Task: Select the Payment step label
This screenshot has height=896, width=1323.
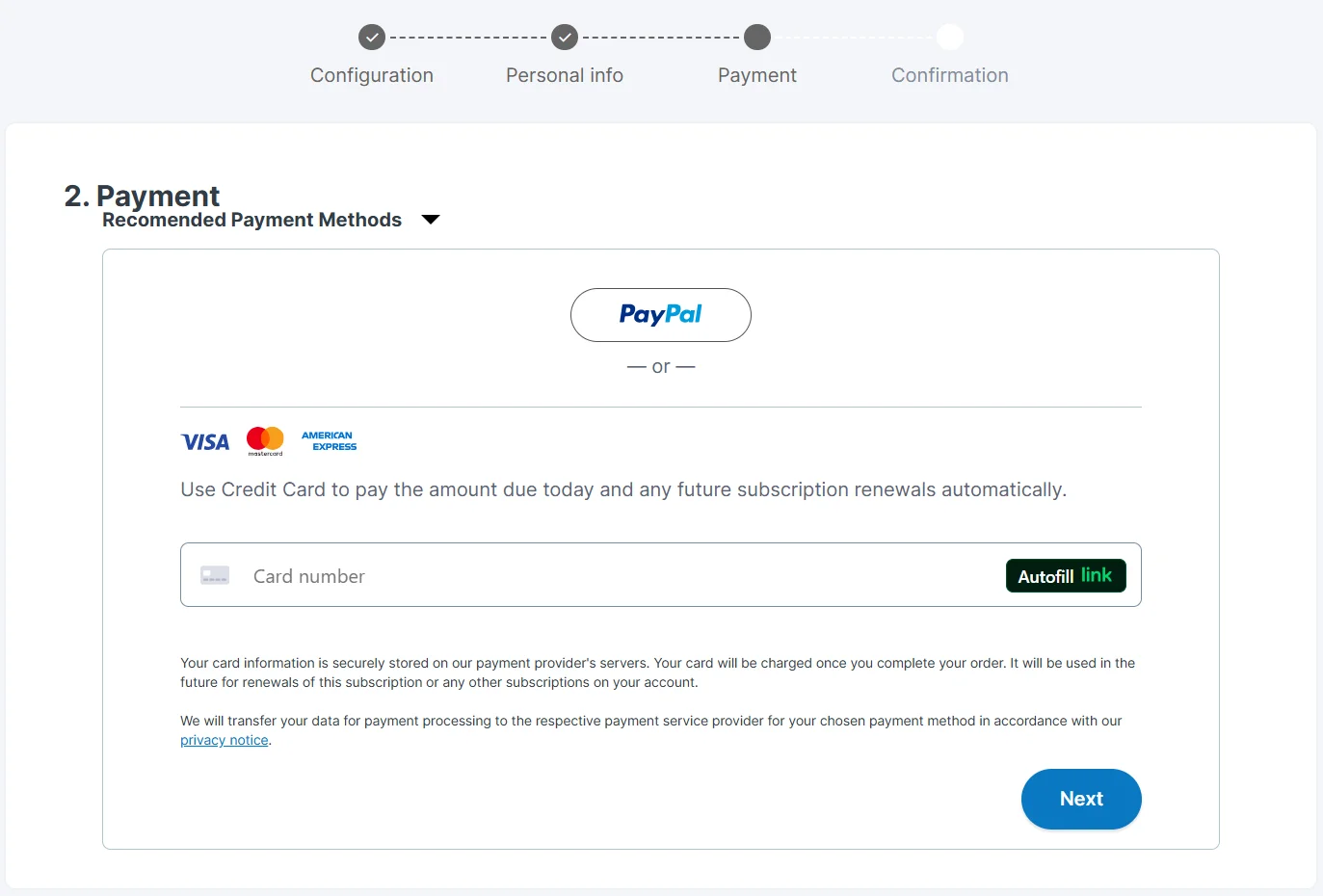Action: (757, 75)
